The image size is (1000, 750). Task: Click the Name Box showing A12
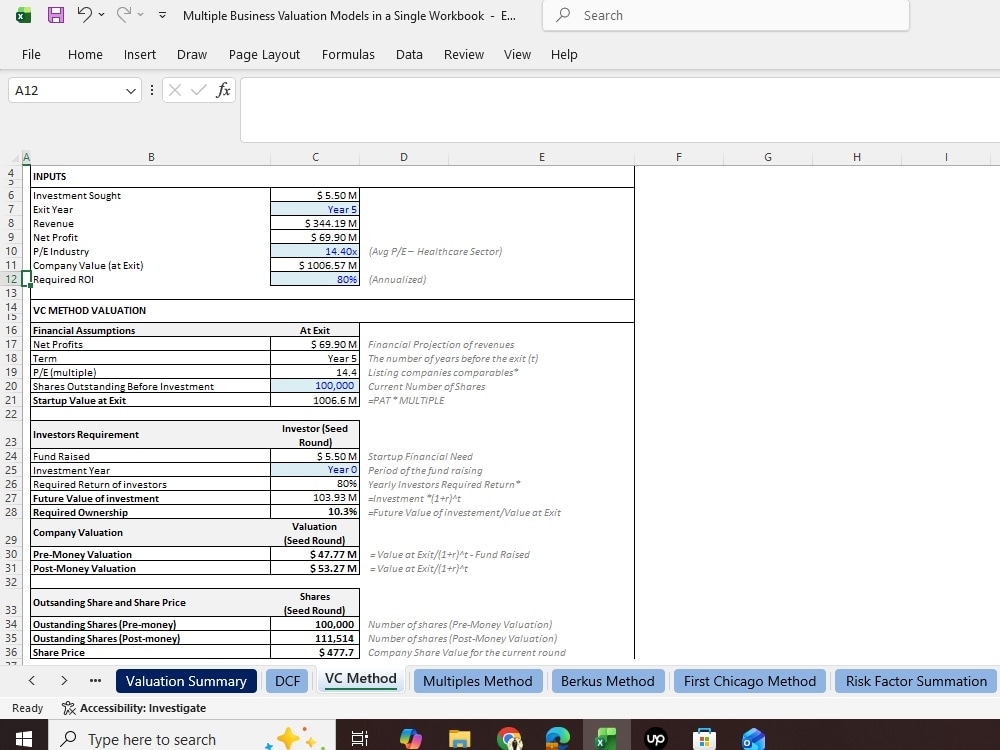(x=67, y=91)
